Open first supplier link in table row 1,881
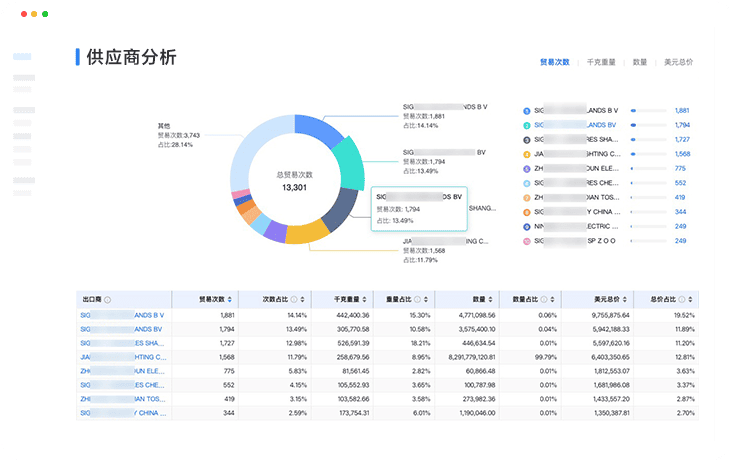Viewport: 730px width, 460px height. coord(122,315)
